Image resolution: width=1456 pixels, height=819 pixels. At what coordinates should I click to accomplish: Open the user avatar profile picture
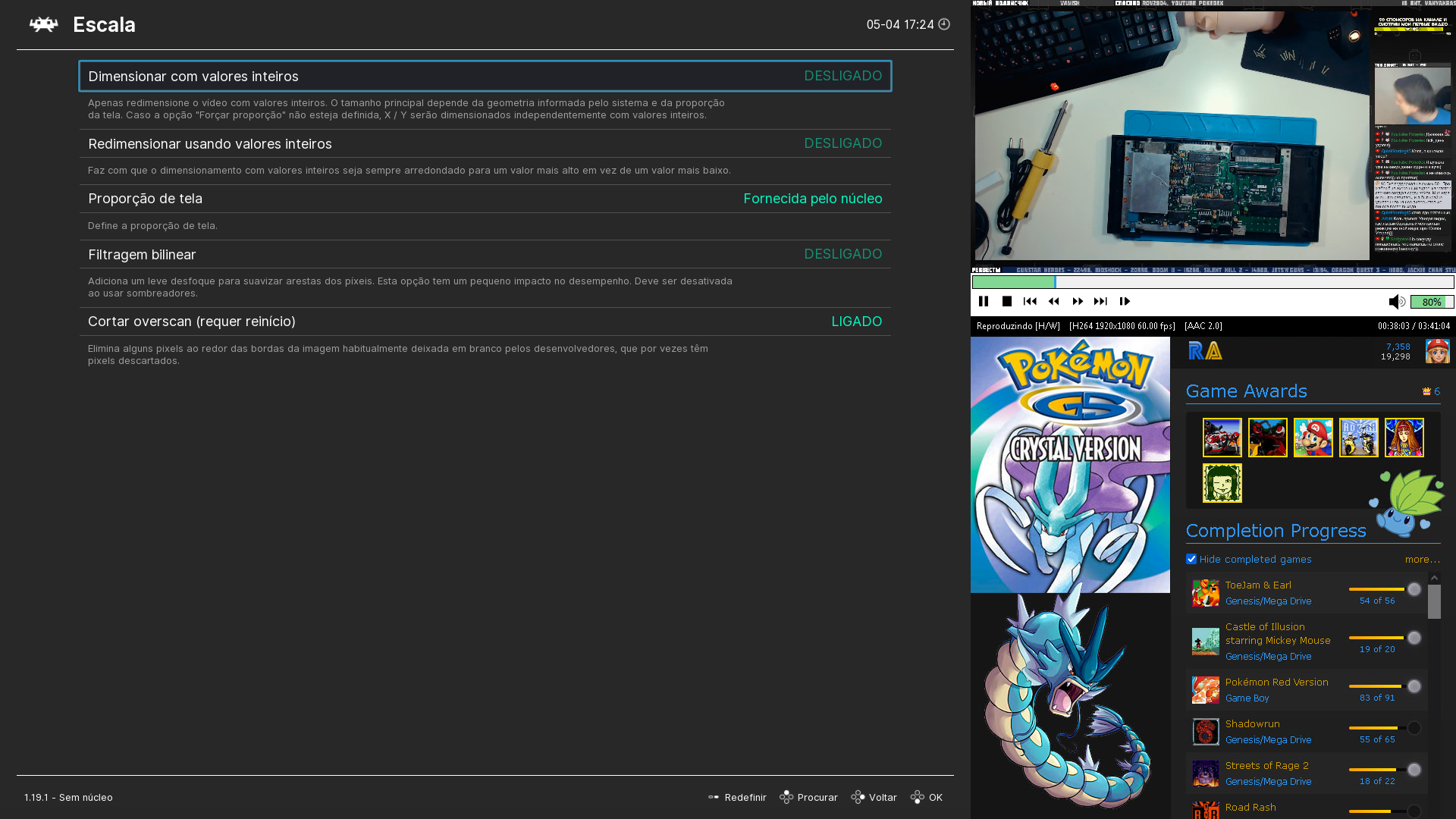(1437, 351)
